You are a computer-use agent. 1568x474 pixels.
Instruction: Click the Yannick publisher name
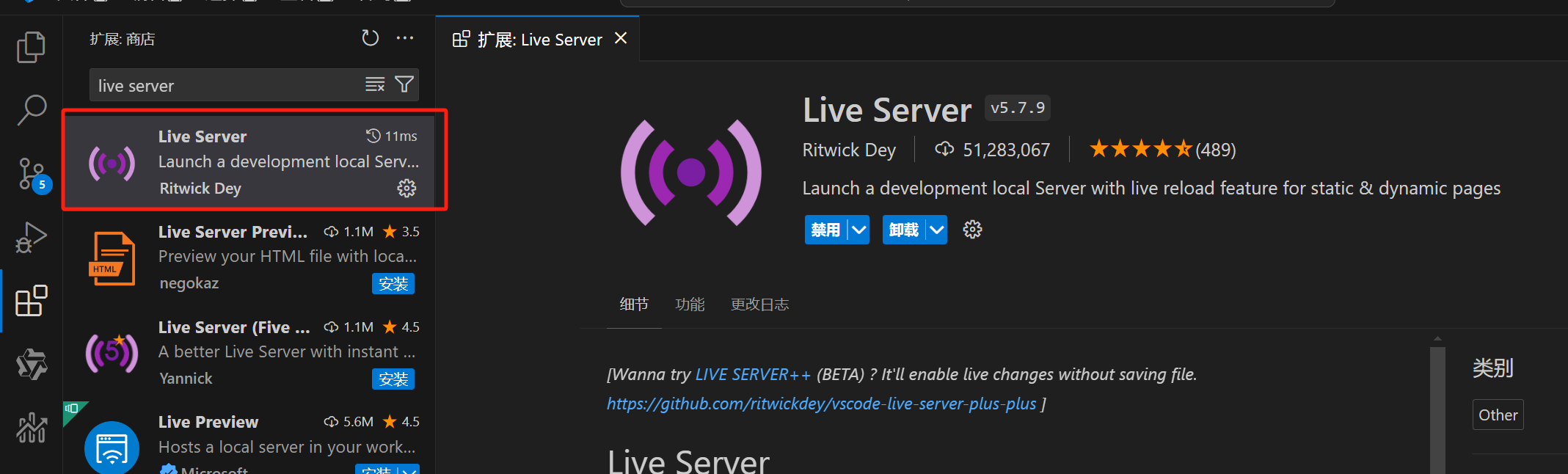[x=186, y=379]
